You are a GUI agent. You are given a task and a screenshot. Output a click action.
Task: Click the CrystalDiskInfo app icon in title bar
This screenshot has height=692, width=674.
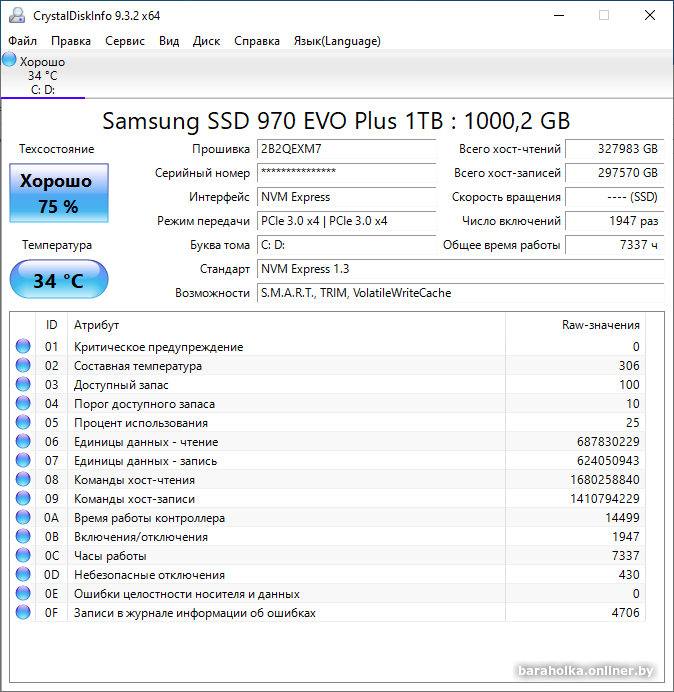click(x=17, y=15)
